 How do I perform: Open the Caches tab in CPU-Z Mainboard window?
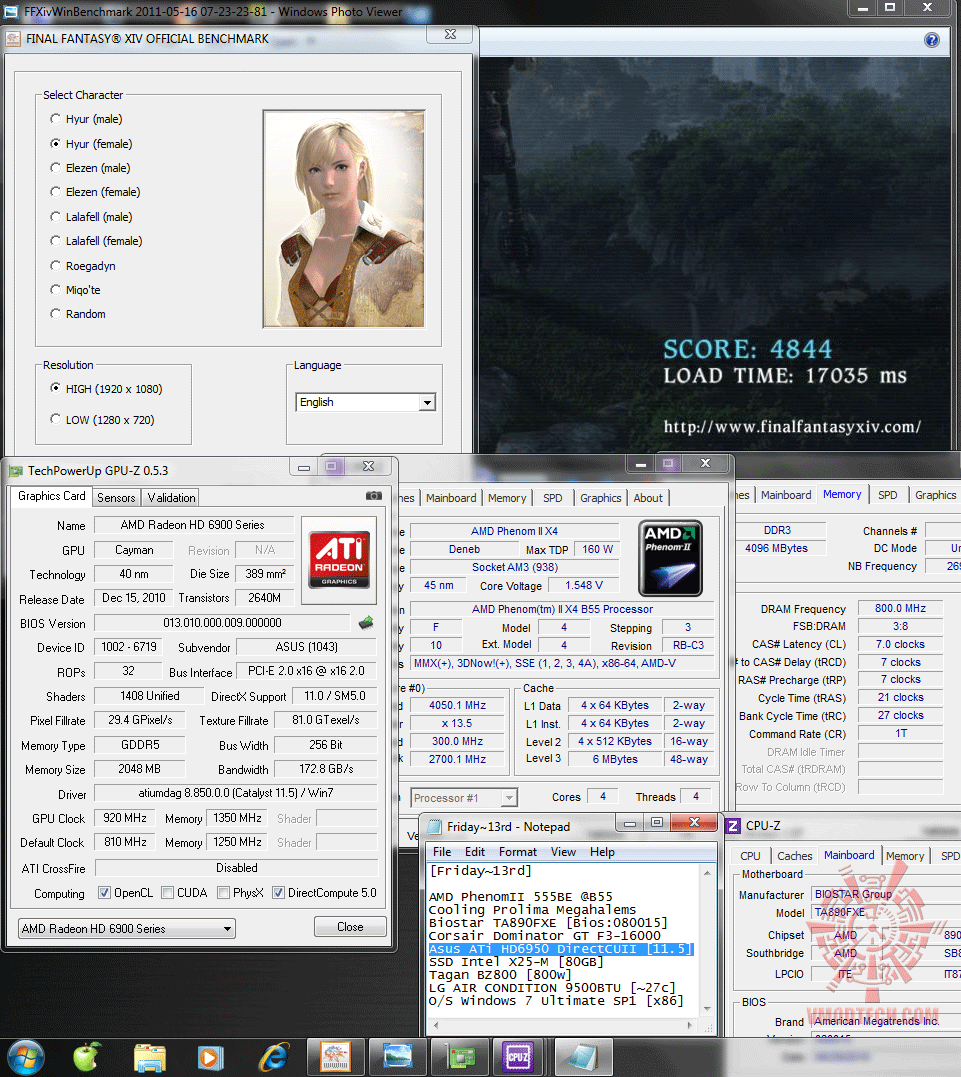[795, 856]
